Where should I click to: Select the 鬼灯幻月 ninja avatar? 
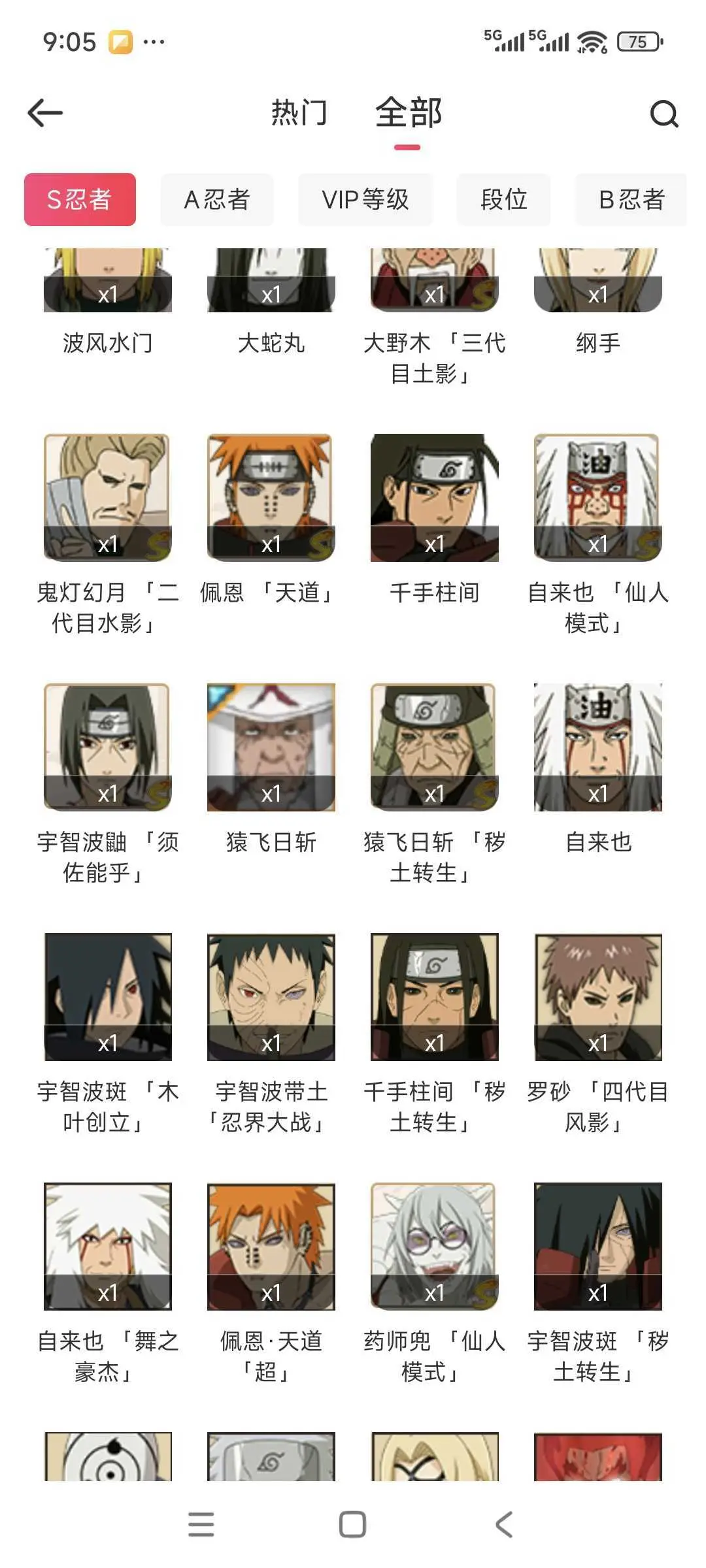(108, 498)
